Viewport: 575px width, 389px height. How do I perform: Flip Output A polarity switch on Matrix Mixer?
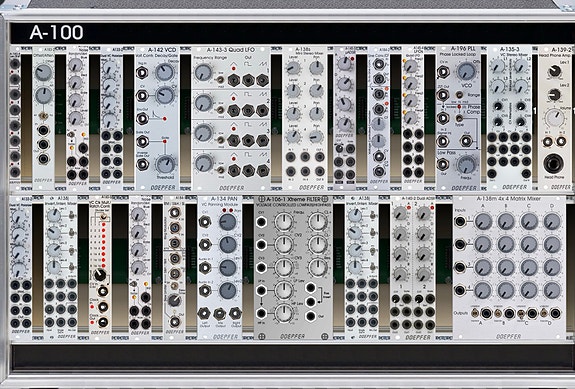(x=475, y=313)
